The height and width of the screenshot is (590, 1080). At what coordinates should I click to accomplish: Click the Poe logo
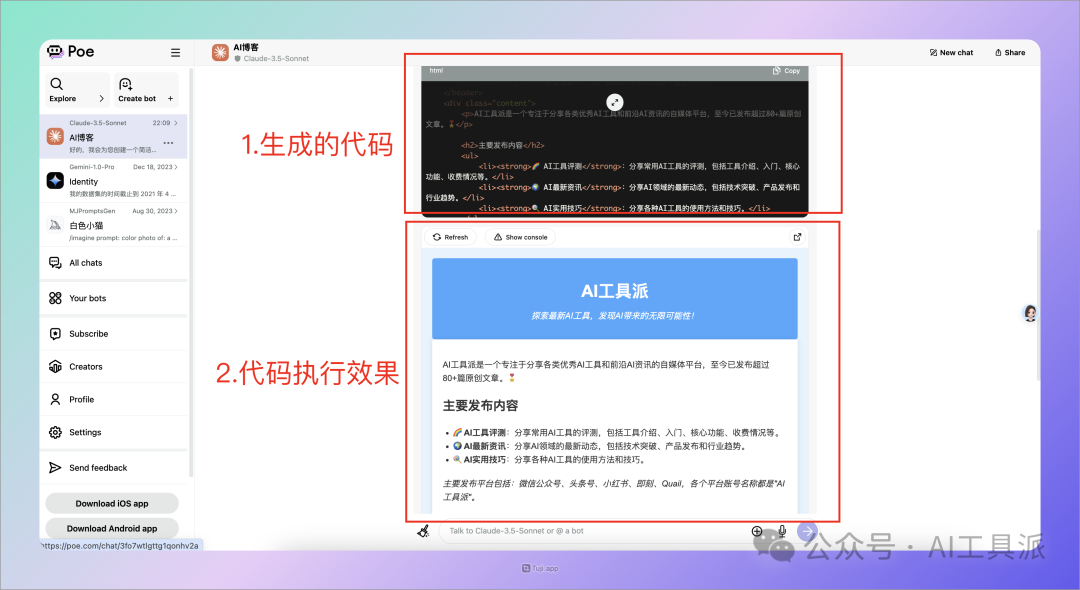70,52
